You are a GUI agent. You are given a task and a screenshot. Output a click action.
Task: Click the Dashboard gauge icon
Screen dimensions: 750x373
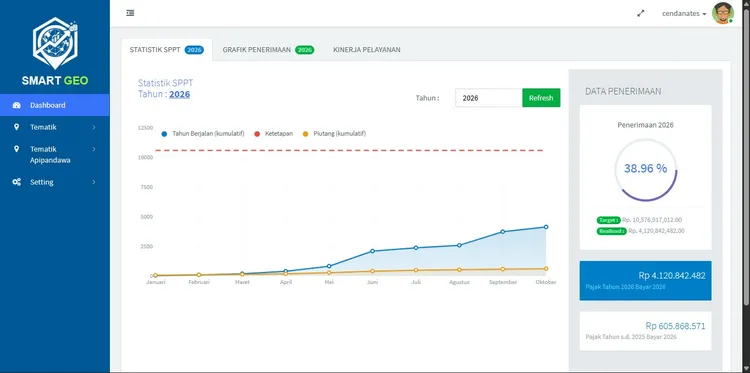(x=17, y=105)
